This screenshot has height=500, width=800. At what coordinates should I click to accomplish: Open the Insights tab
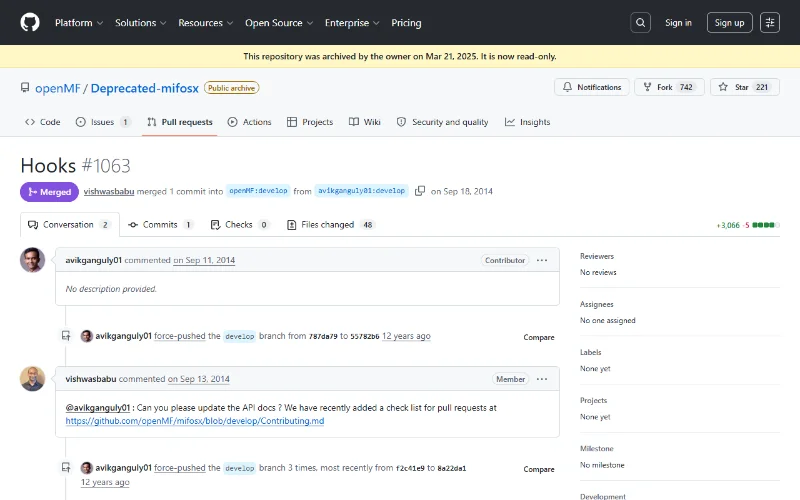(x=528, y=122)
